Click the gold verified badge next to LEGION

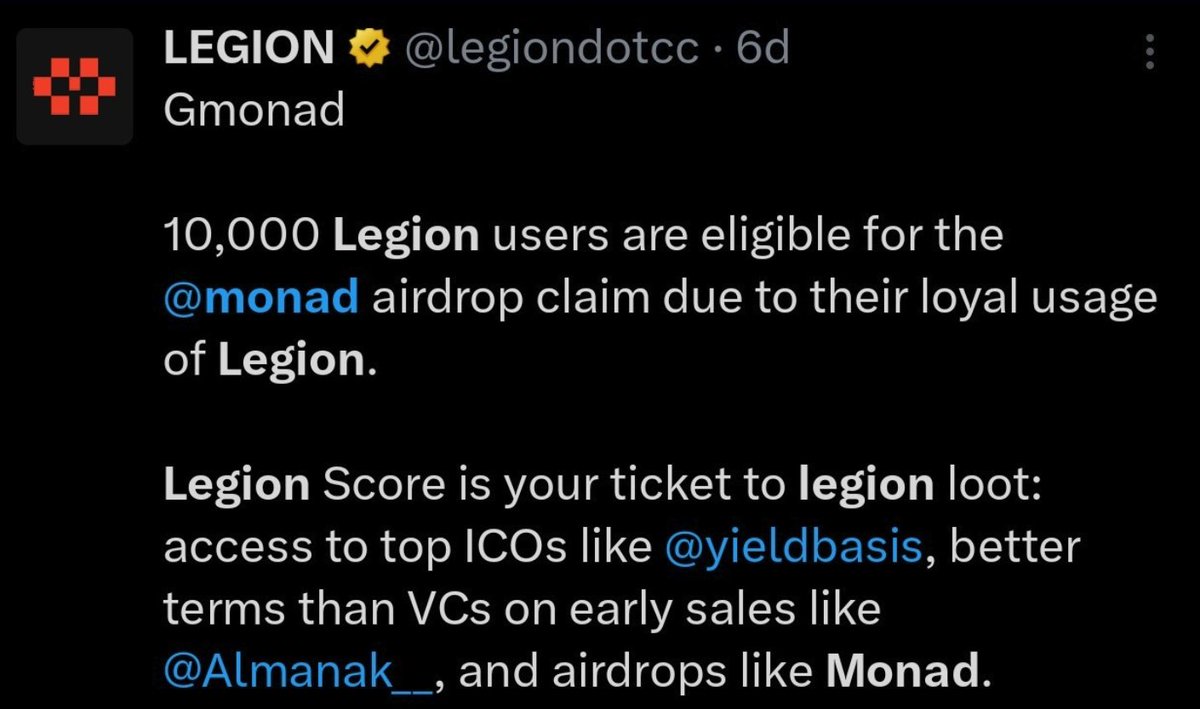pos(367,48)
